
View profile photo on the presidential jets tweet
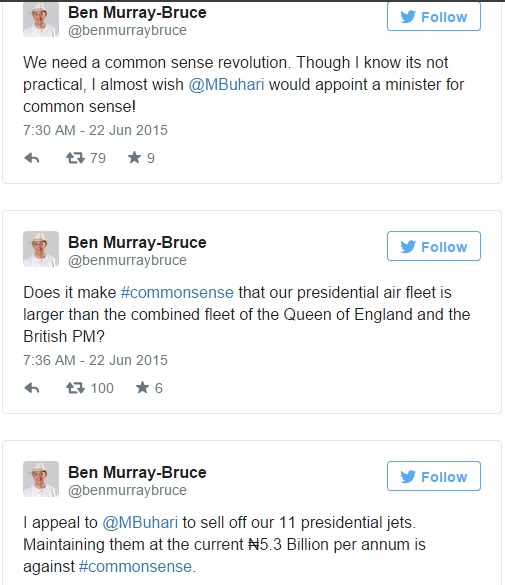pos(41,479)
